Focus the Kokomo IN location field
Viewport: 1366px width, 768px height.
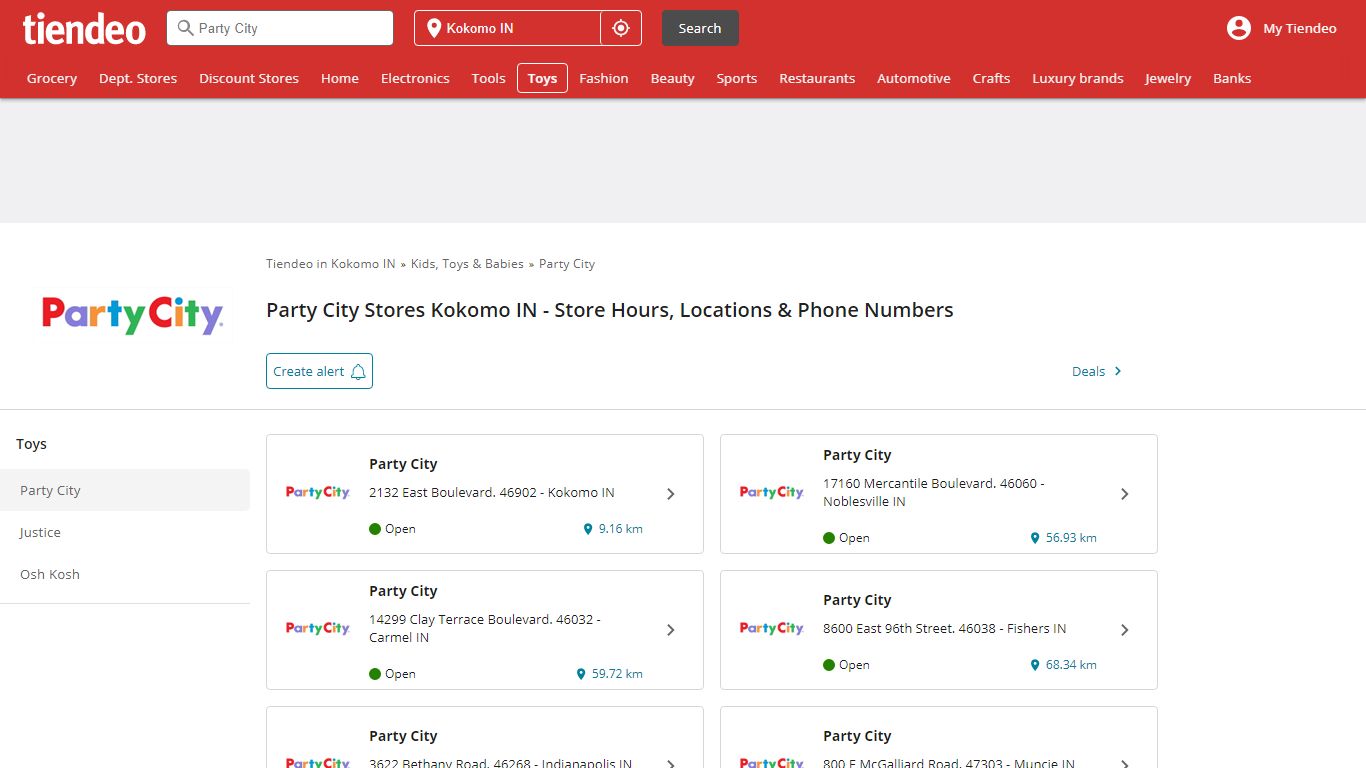[x=508, y=28]
